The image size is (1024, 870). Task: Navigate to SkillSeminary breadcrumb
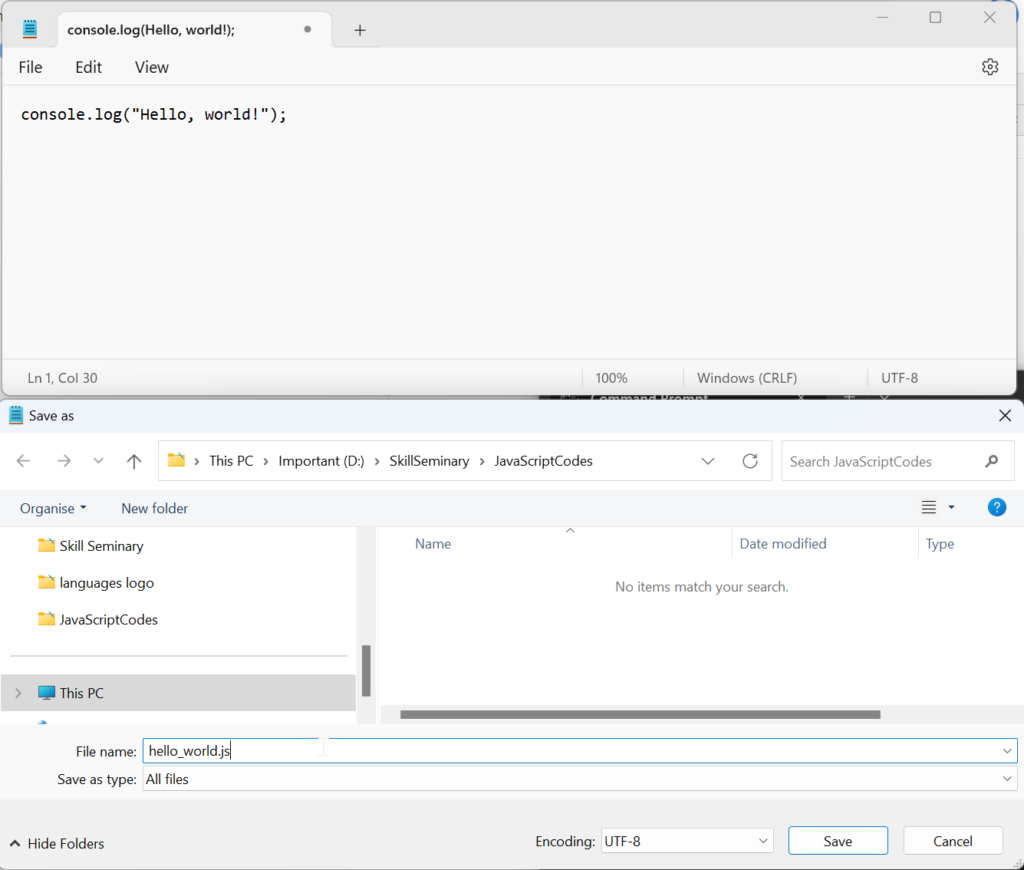point(429,461)
